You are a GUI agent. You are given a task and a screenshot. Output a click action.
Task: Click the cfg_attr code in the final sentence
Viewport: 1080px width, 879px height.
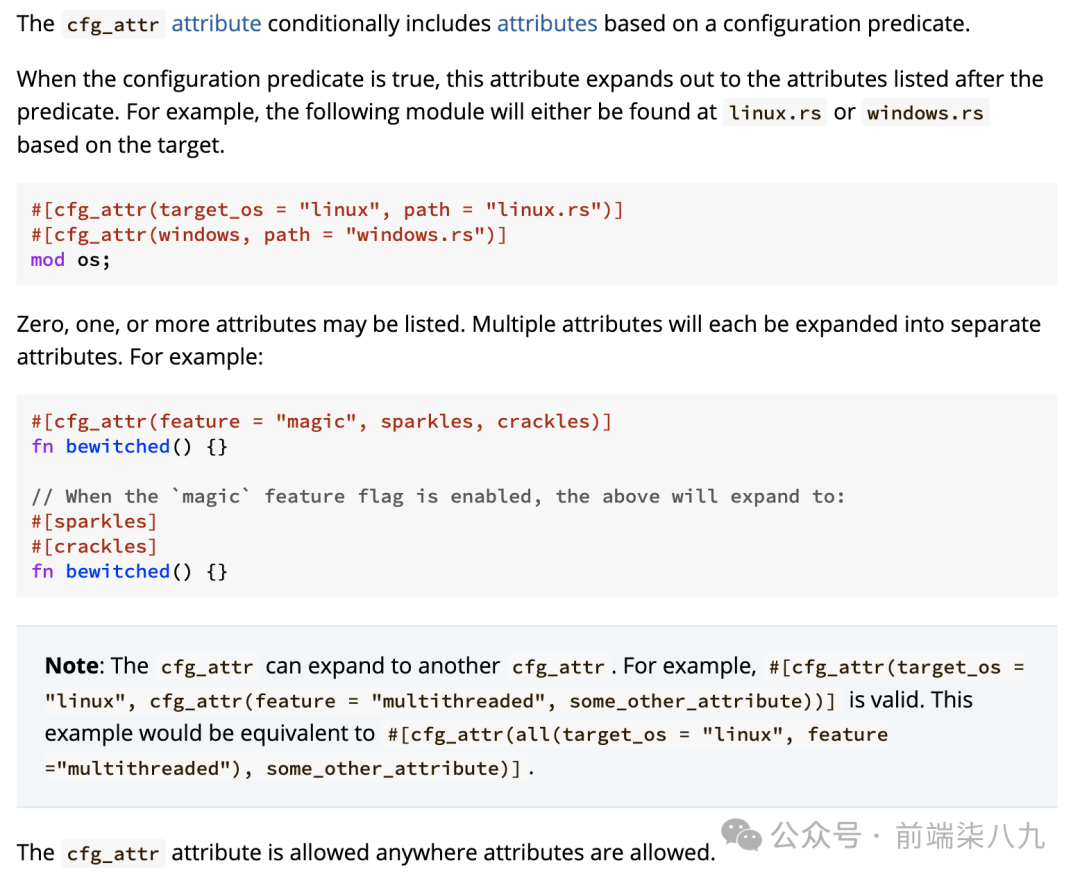click(113, 854)
